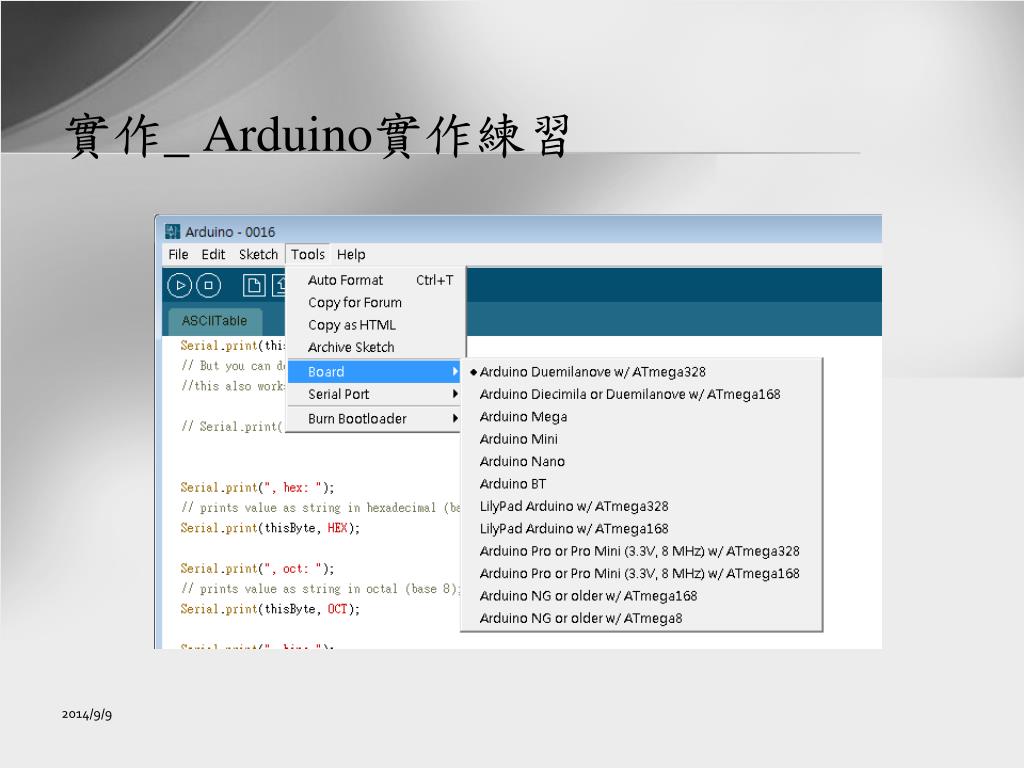Screen dimensions: 1024x768
Task: Open the File menu
Action: [178, 255]
